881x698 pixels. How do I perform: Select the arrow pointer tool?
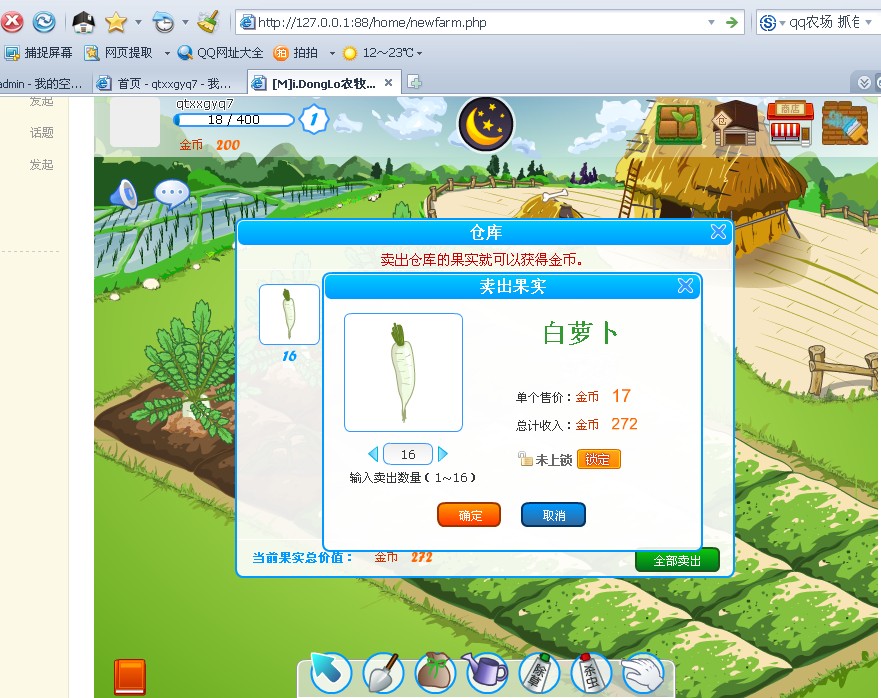click(x=330, y=672)
